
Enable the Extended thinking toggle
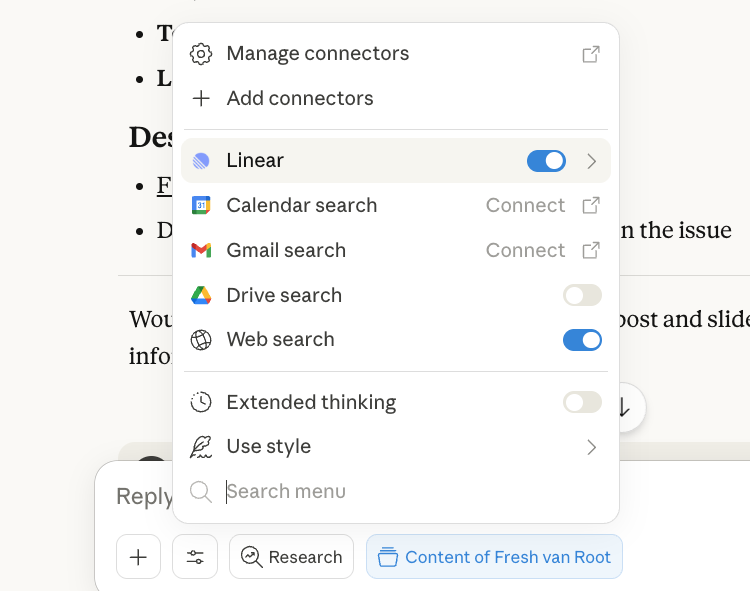click(x=582, y=402)
